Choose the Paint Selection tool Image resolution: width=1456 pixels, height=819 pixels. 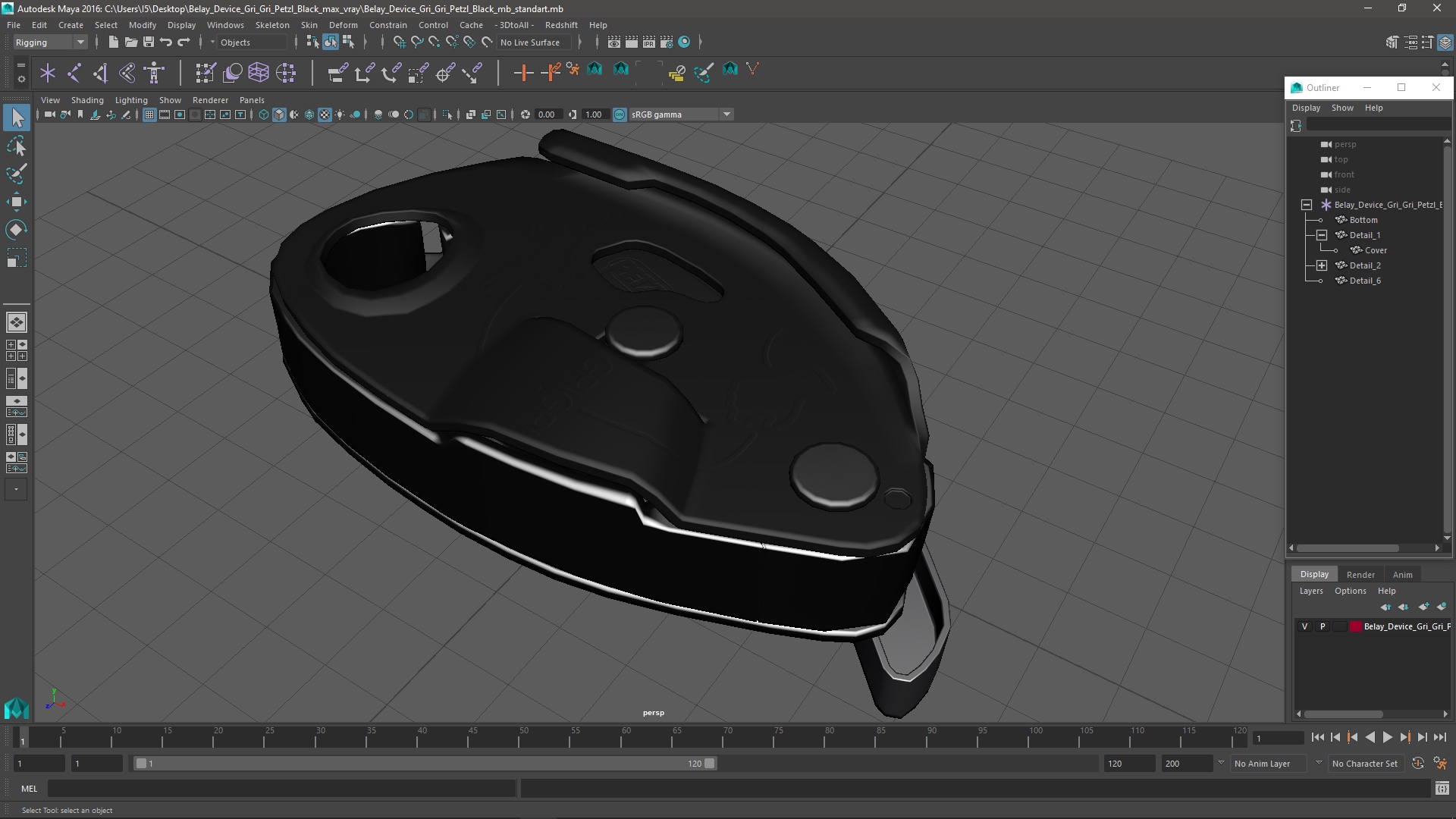click(16, 174)
